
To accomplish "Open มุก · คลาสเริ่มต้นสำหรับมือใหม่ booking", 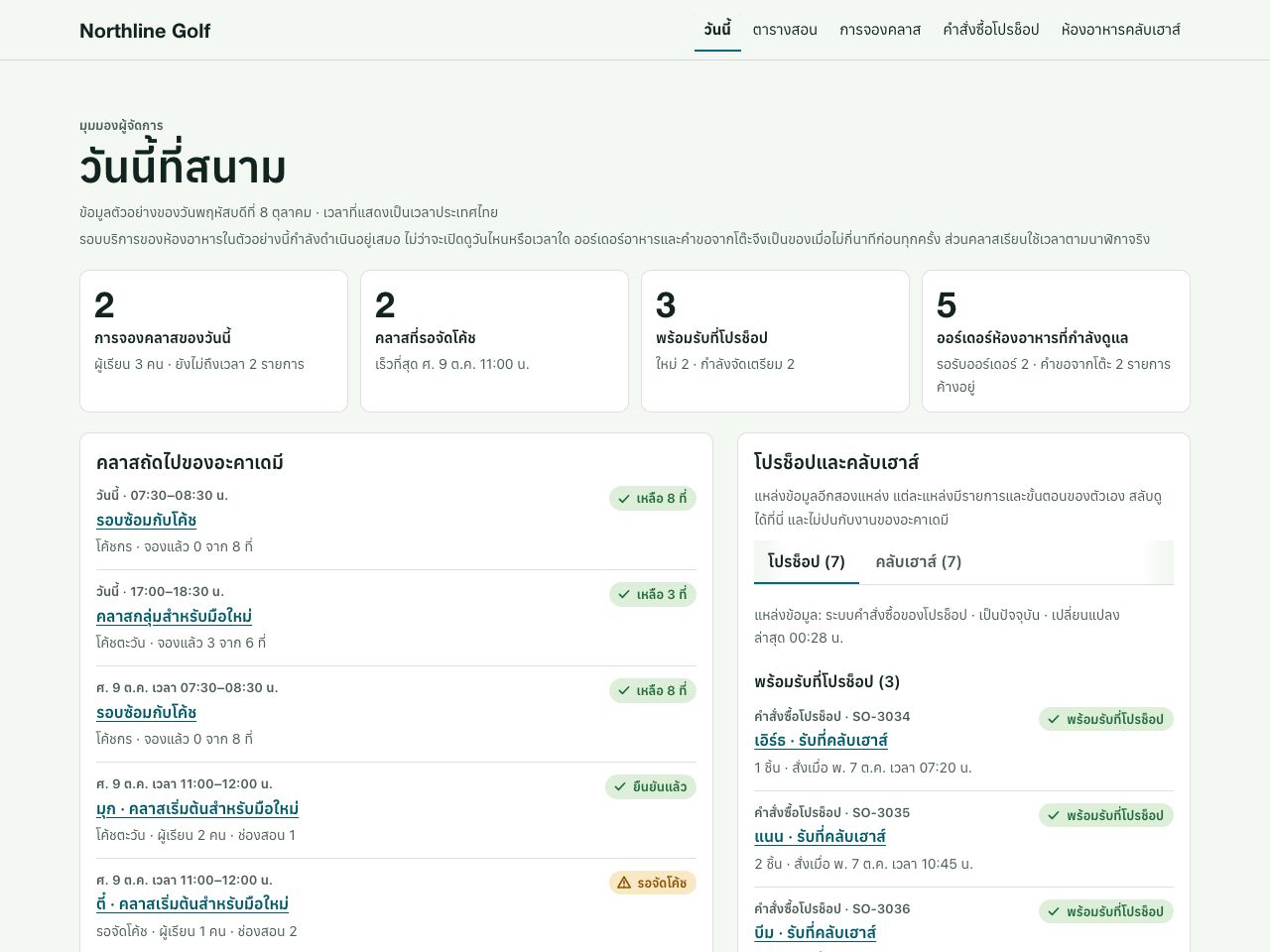I will pyautogui.click(x=197, y=809).
